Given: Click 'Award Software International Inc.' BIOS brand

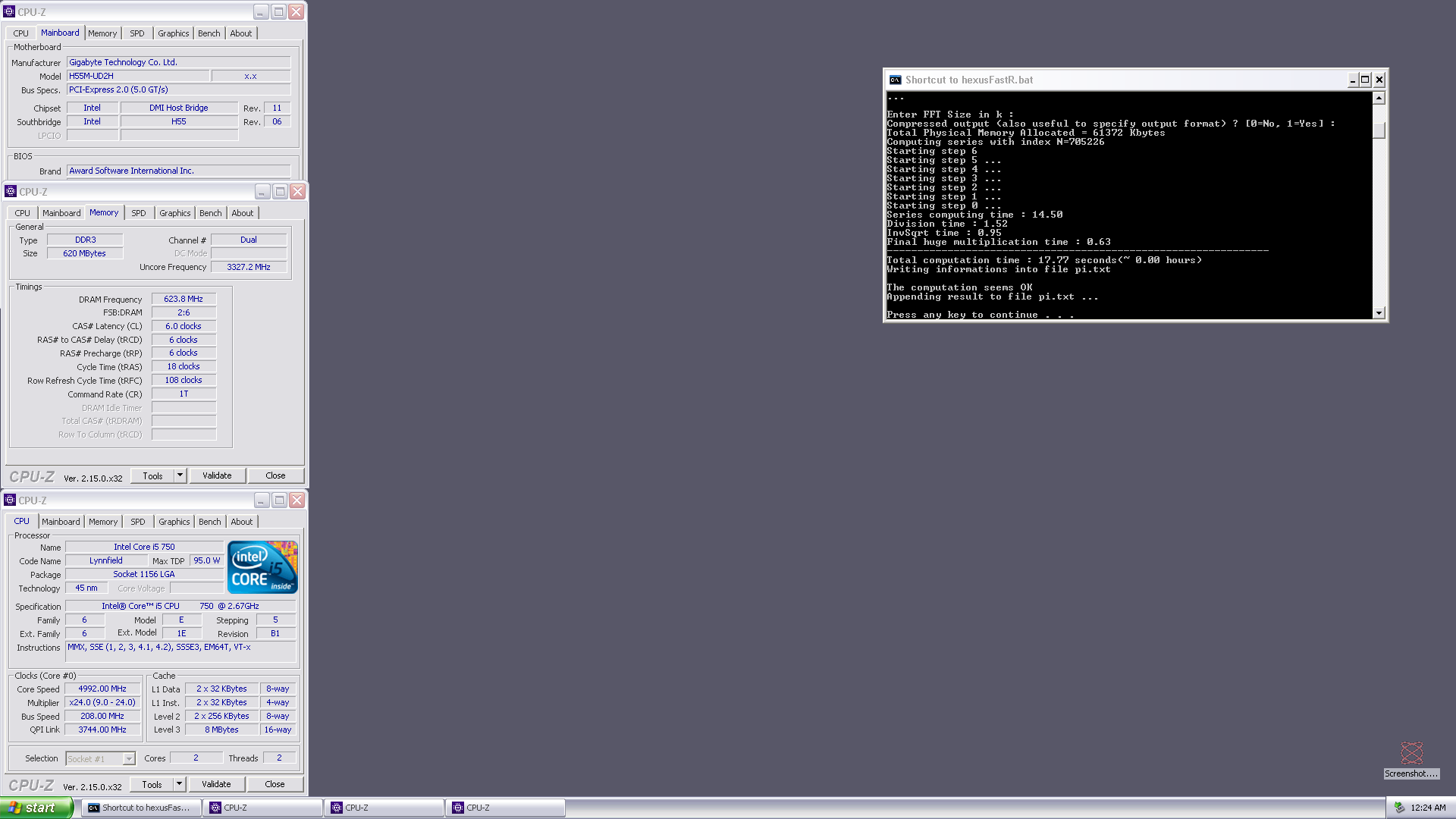Looking at the screenshot, I should [x=178, y=171].
